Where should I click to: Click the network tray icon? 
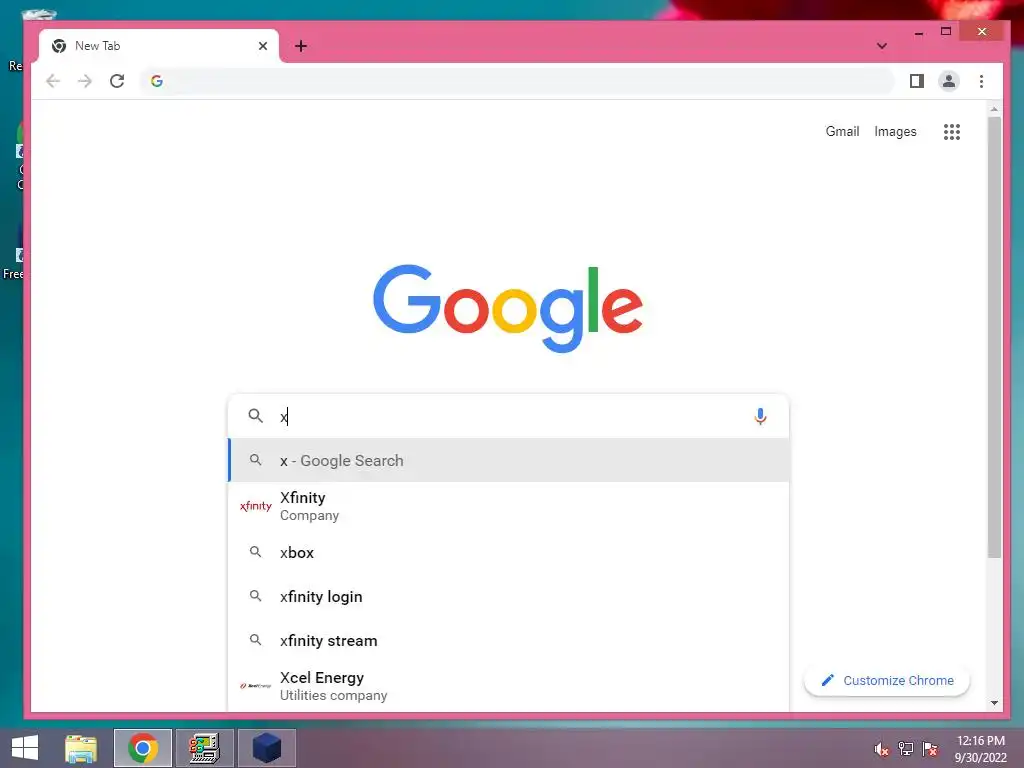tap(906, 749)
